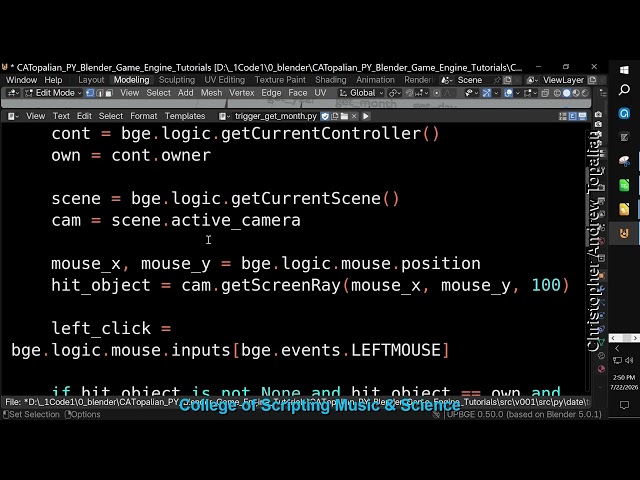Run the script with the play button
Viewport: 640px width, 480px height.
[366, 116]
